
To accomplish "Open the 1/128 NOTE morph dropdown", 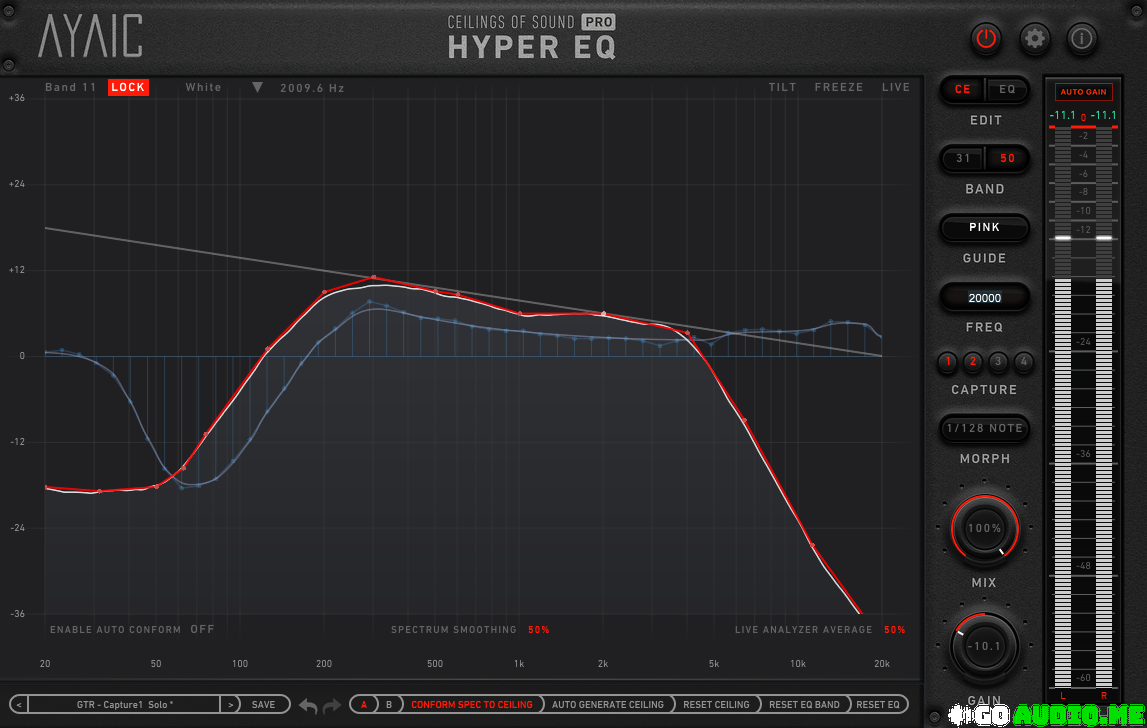I will click(x=984, y=429).
